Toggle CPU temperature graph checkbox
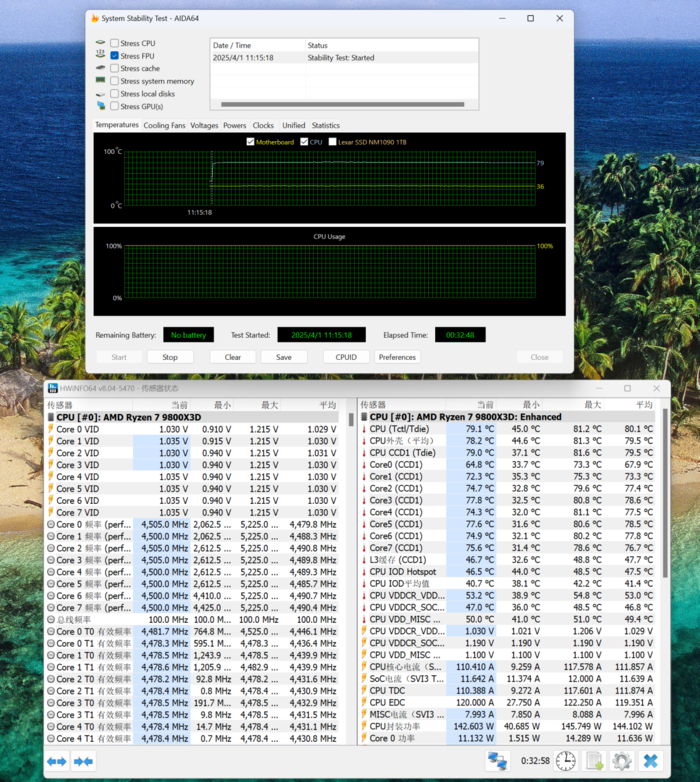 [x=304, y=142]
